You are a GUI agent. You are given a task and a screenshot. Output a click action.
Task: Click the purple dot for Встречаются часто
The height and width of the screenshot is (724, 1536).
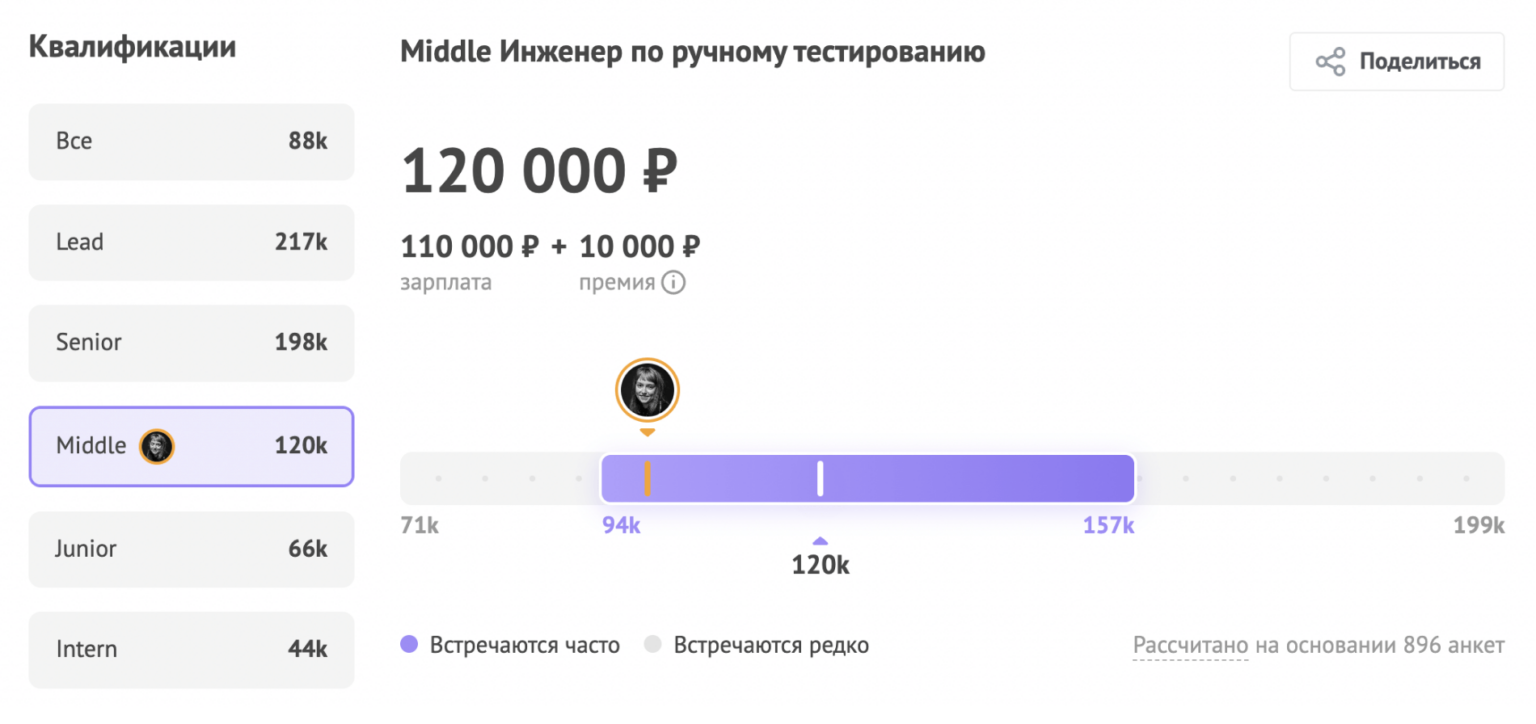[x=408, y=645]
